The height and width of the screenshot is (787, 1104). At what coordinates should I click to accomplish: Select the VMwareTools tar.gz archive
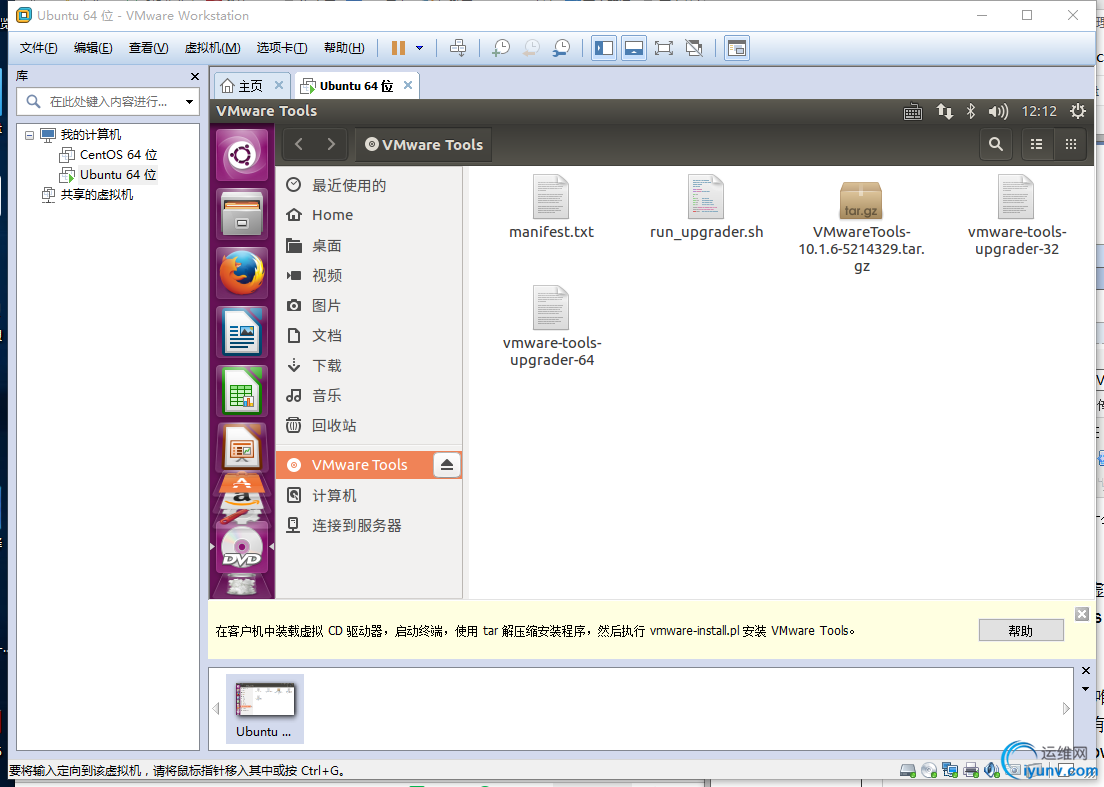tap(861, 225)
